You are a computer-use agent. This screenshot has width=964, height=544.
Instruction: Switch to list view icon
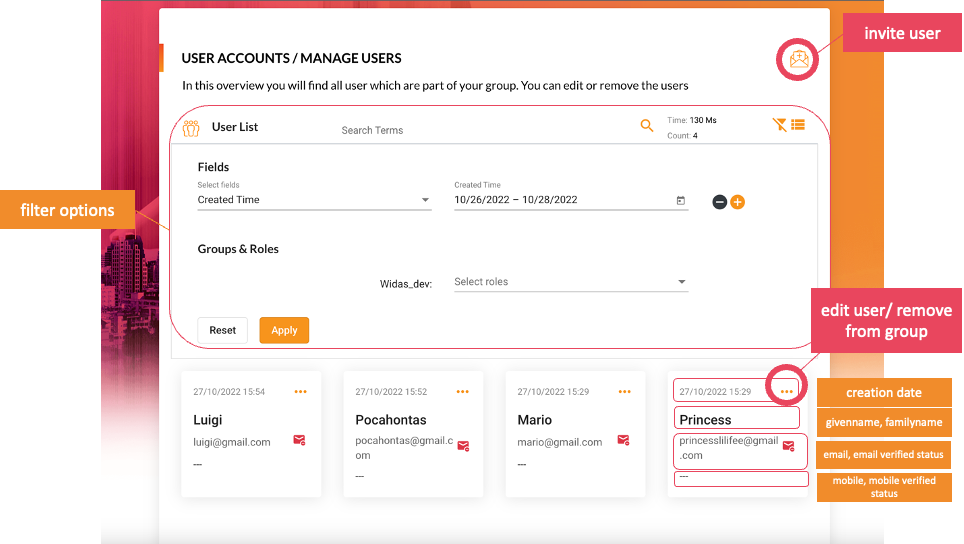(x=798, y=125)
